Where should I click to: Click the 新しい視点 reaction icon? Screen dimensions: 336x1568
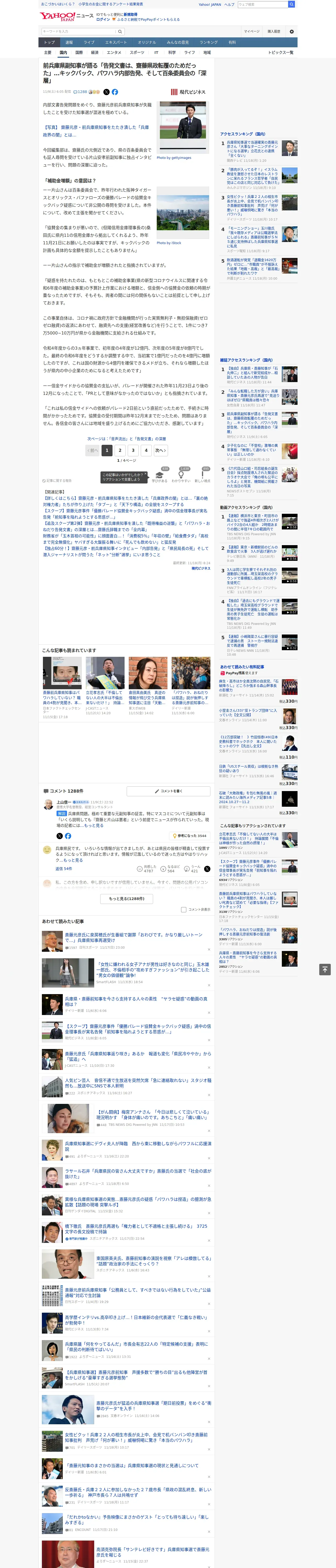point(203,475)
